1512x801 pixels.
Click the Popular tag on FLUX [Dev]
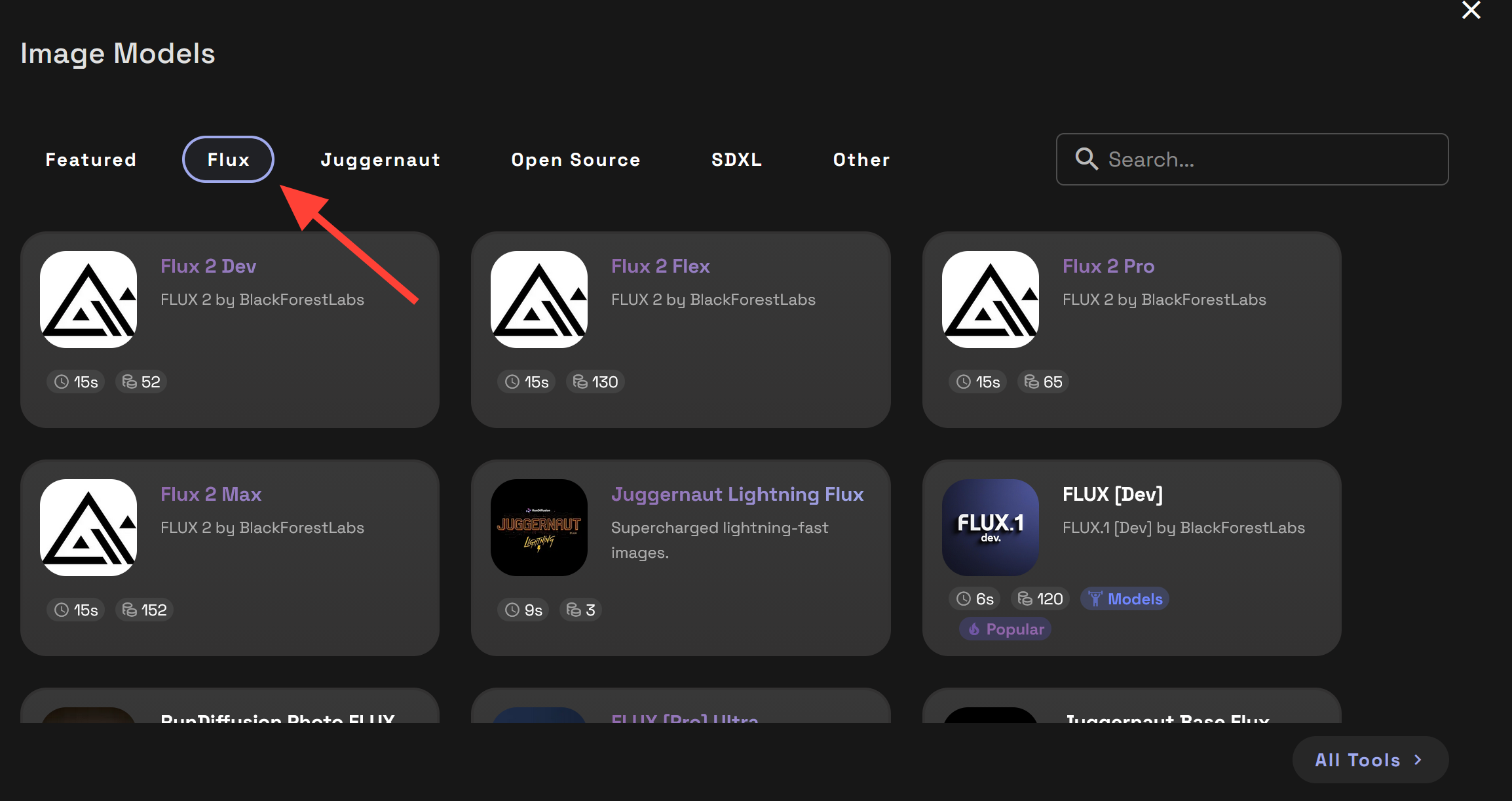(1006, 629)
